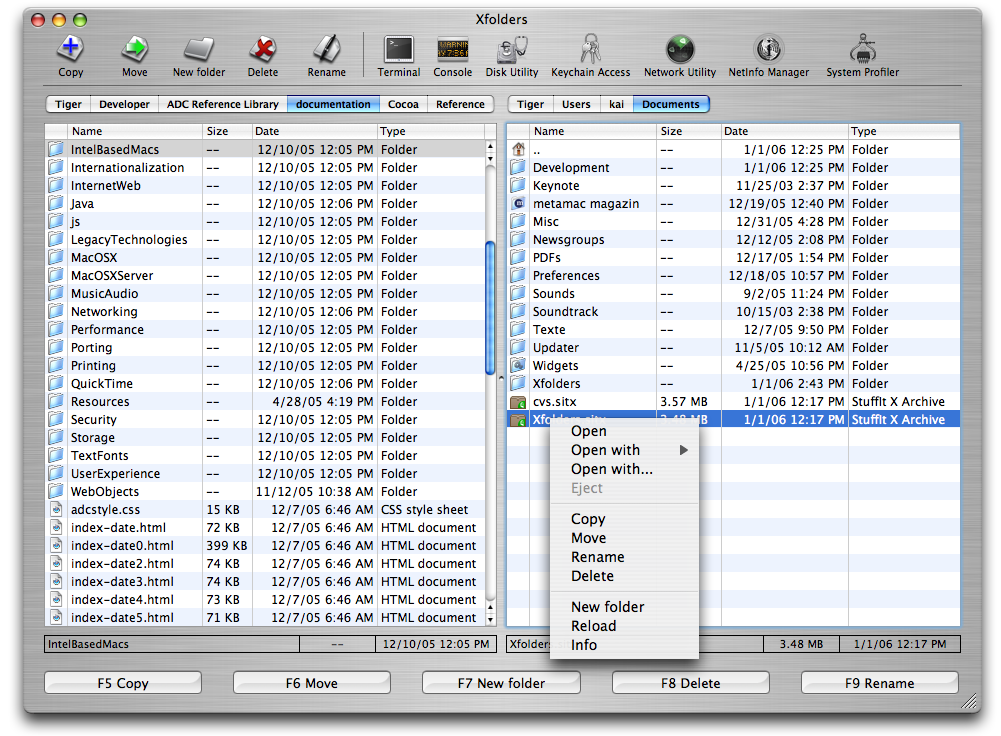Click the F7 New folder button
The height and width of the screenshot is (736, 1001).
501,683
